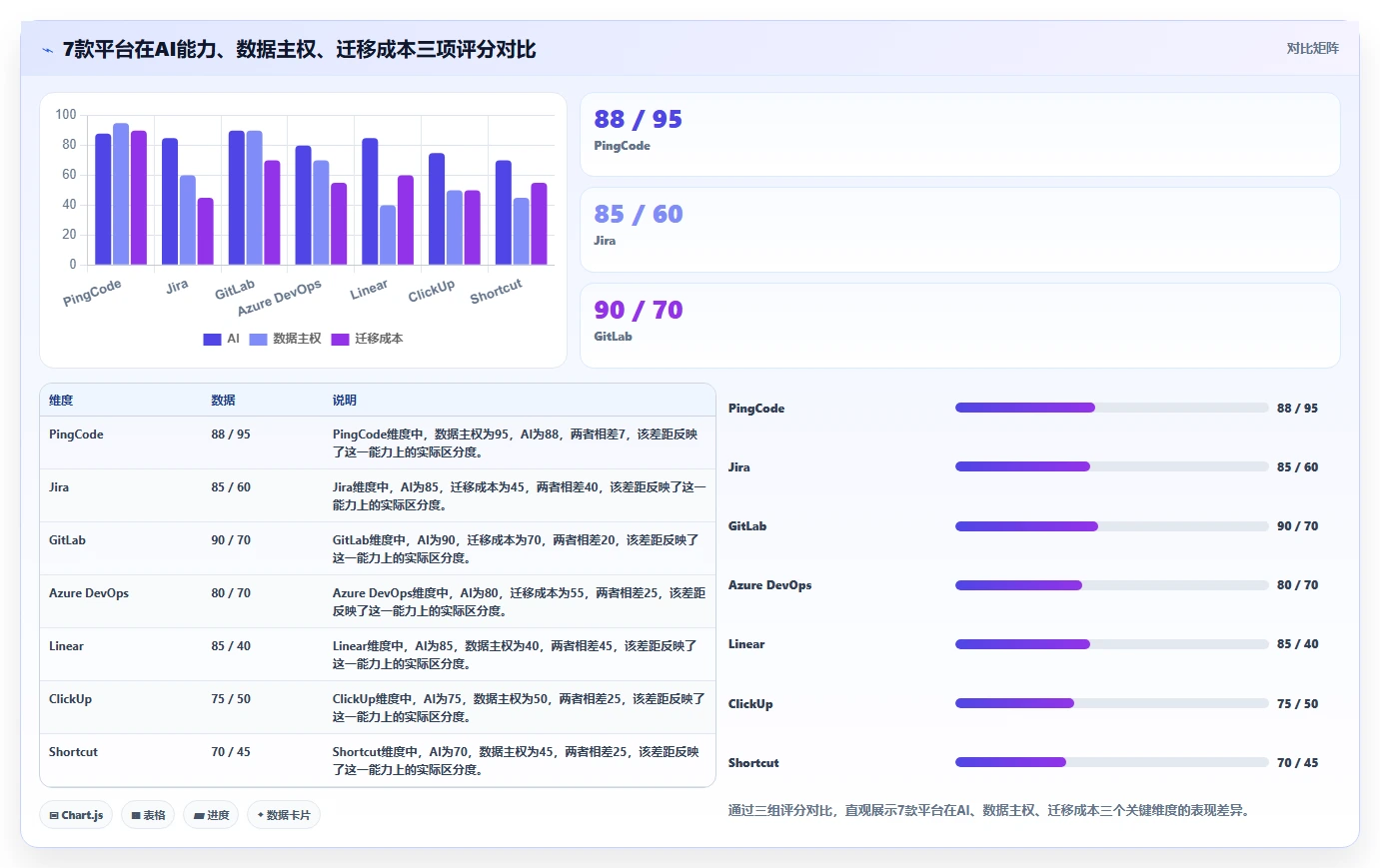Click the 7款平台 page title text
The width and height of the screenshot is (1380, 868).
(300, 50)
